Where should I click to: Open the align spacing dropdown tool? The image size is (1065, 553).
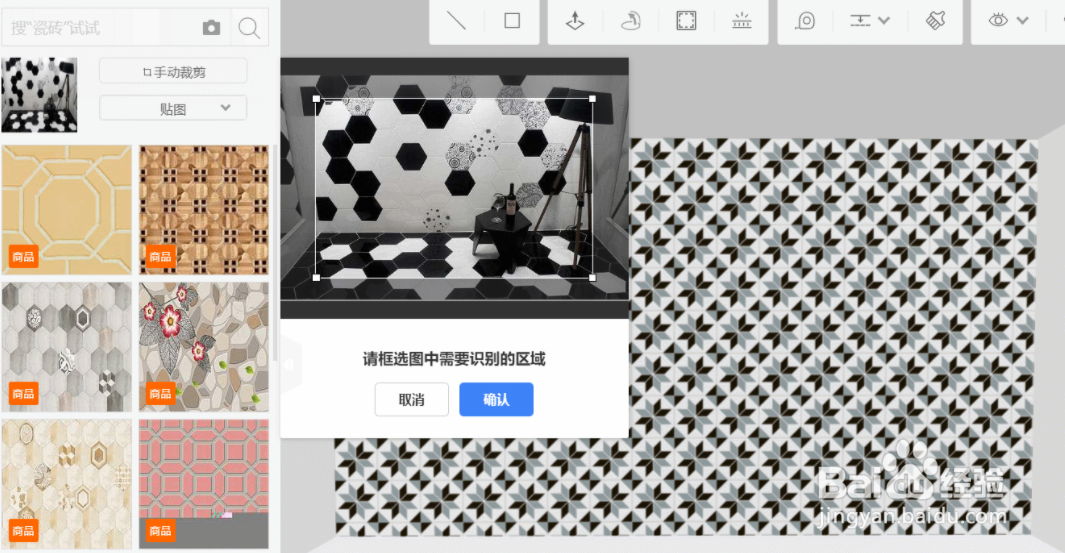point(869,21)
